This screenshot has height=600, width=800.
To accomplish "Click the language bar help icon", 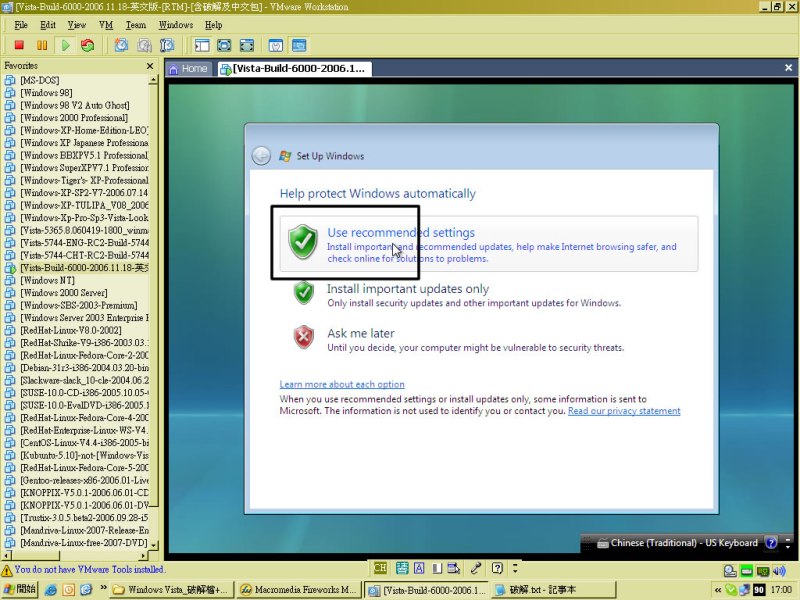I will point(497,568).
